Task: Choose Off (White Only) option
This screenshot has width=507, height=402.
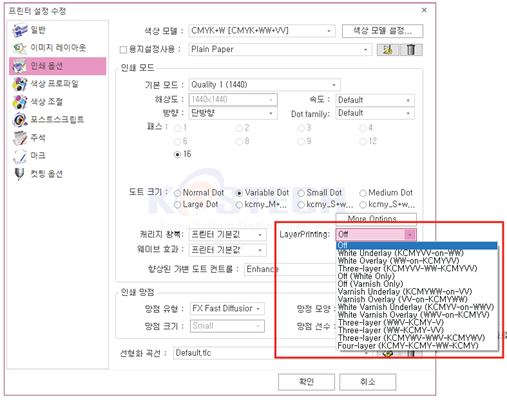Action: [417, 276]
